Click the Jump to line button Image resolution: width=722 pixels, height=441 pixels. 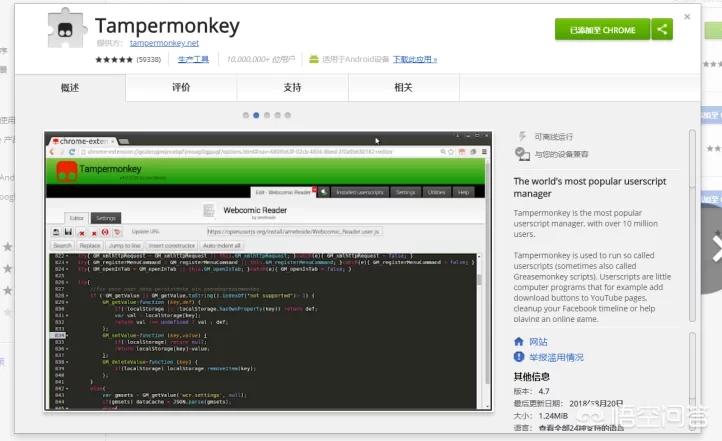coord(125,246)
